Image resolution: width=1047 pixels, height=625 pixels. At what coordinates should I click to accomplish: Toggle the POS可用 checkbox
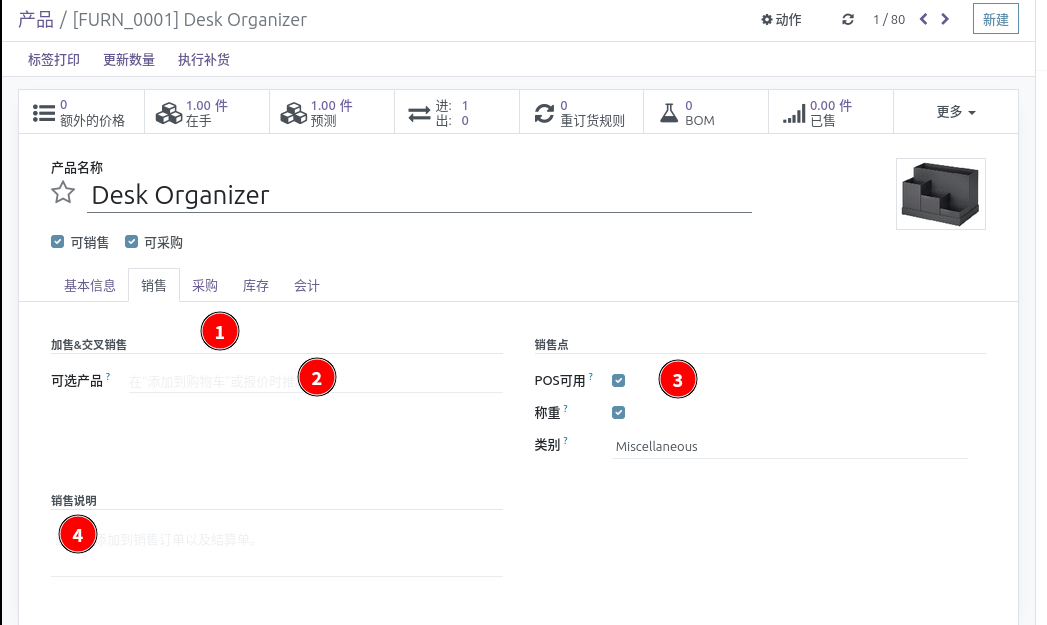(x=618, y=381)
